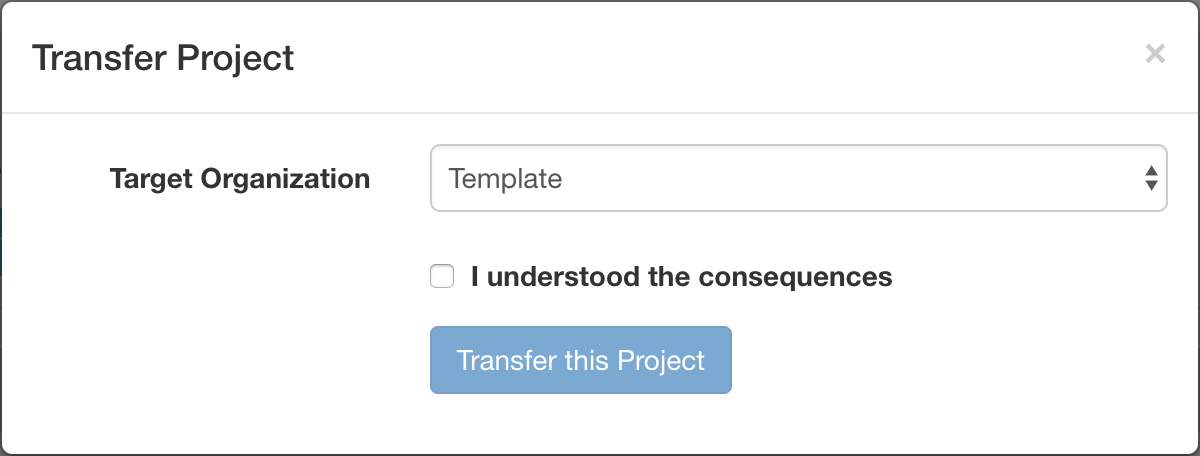Click the I understood the consequences label
This screenshot has width=1200, height=456.
[x=682, y=276]
